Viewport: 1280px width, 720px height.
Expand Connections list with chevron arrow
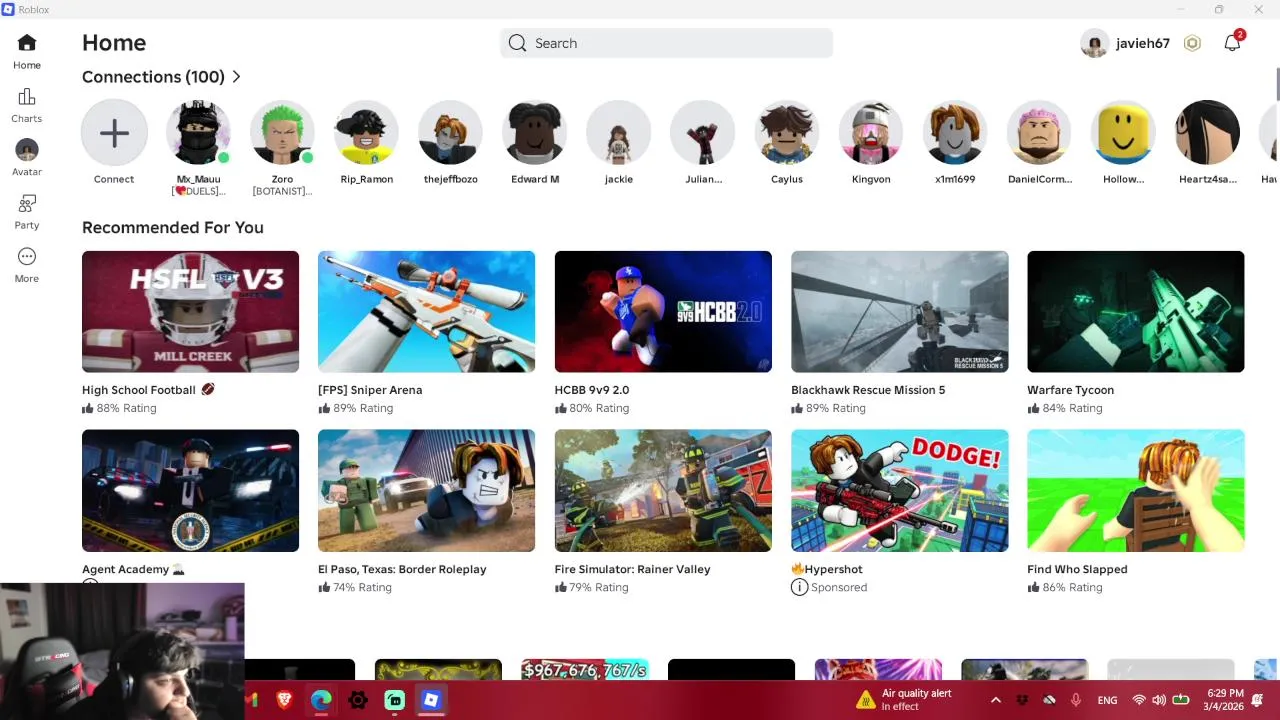(236, 77)
